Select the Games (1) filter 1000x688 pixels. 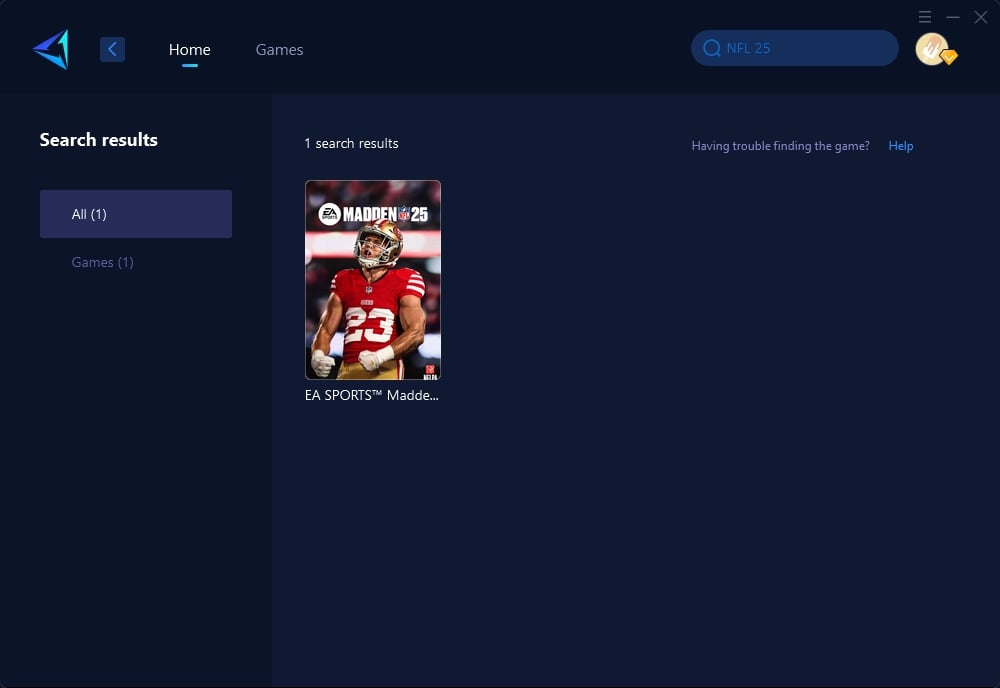(x=103, y=262)
